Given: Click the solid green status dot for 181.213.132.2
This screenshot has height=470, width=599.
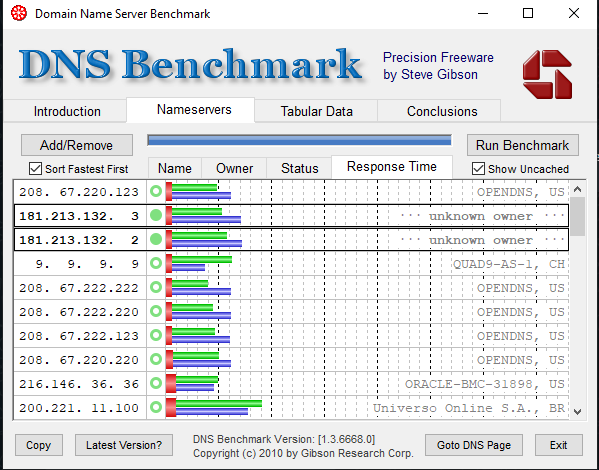Looking at the screenshot, I should click(156, 240).
